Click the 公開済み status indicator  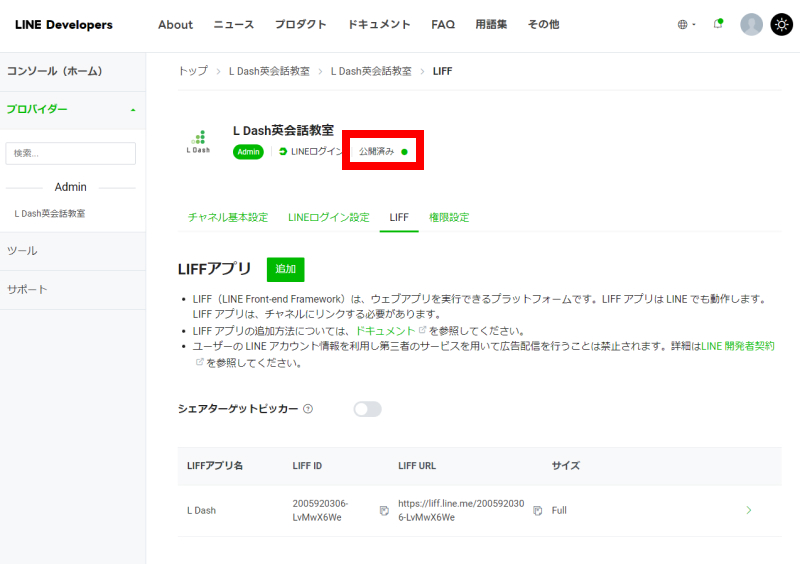(383, 152)
